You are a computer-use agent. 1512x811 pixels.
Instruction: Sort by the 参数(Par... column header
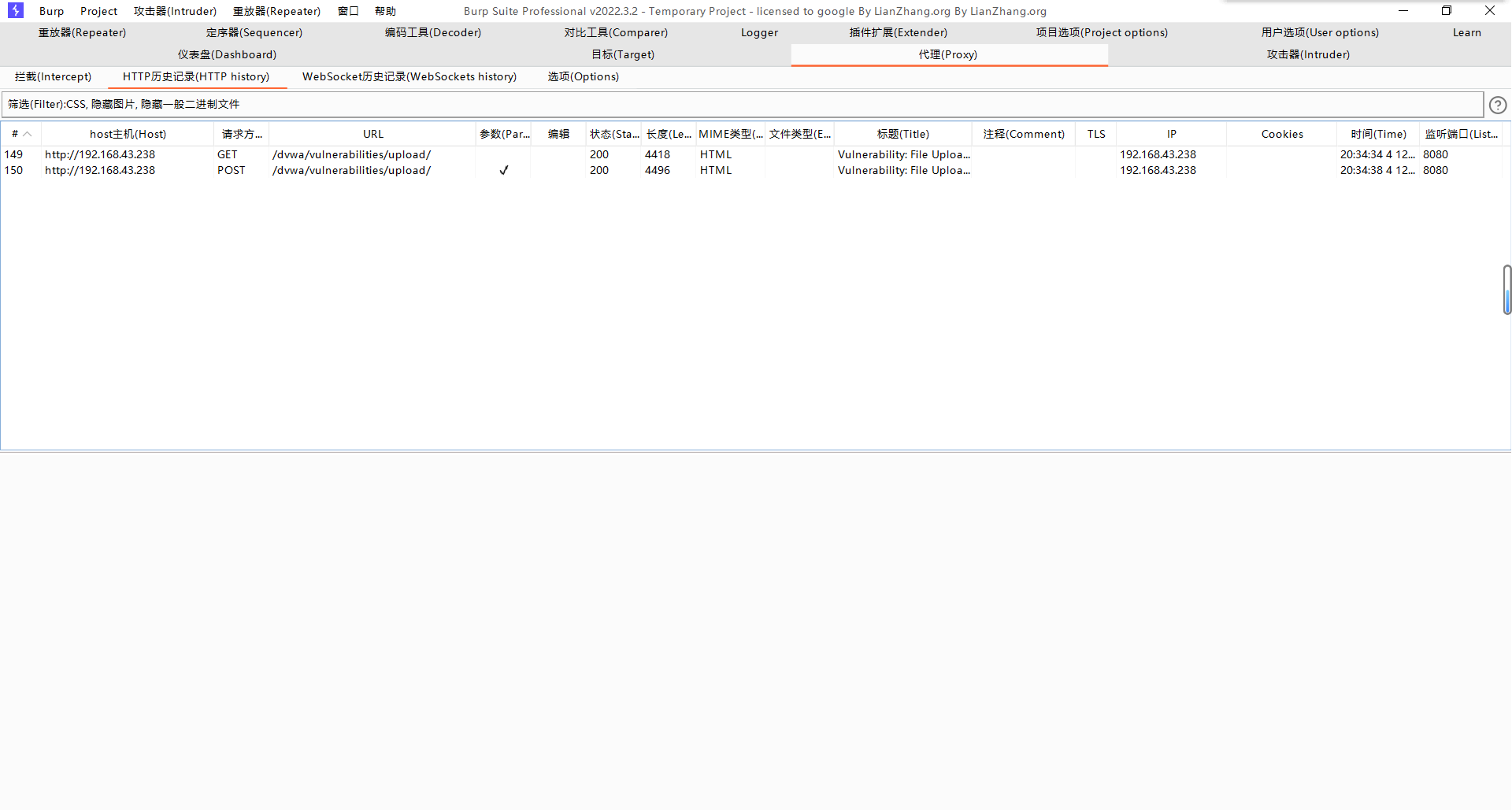pos(504,134)
